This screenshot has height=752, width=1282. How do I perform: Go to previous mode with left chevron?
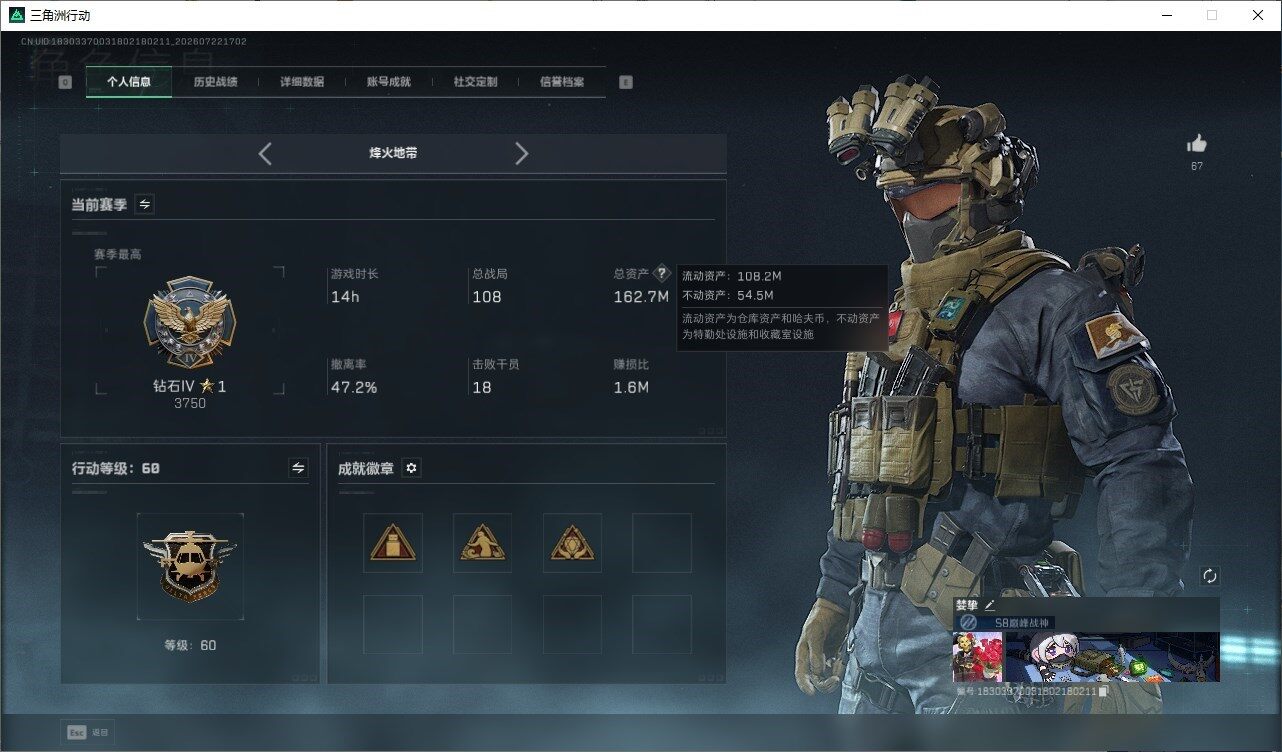pos(265,153)
